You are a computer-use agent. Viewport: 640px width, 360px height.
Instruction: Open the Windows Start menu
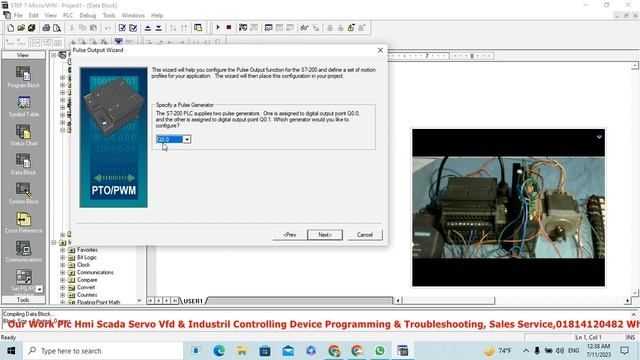click(x=11, y=351)
